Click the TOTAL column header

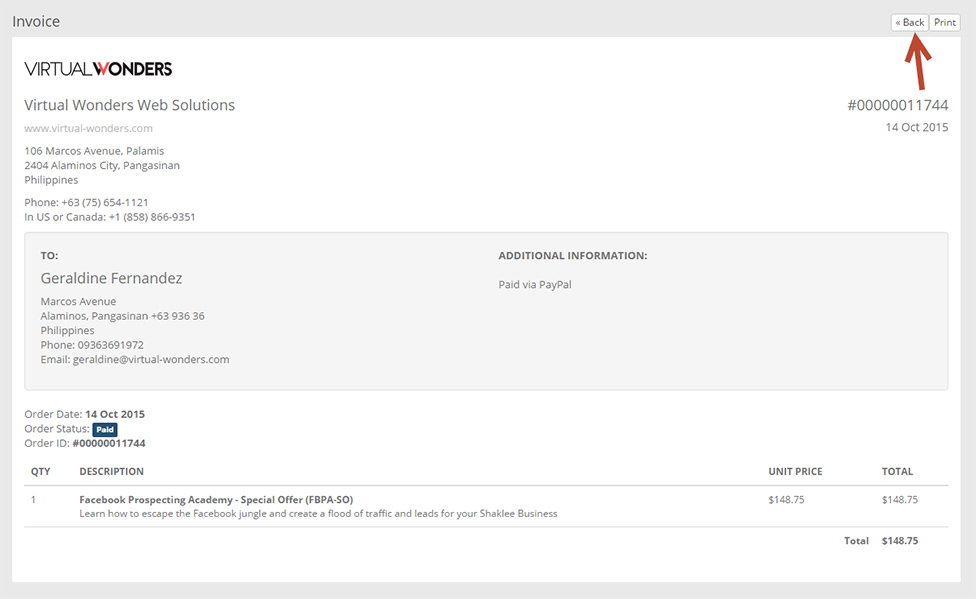tap(897, 471)
